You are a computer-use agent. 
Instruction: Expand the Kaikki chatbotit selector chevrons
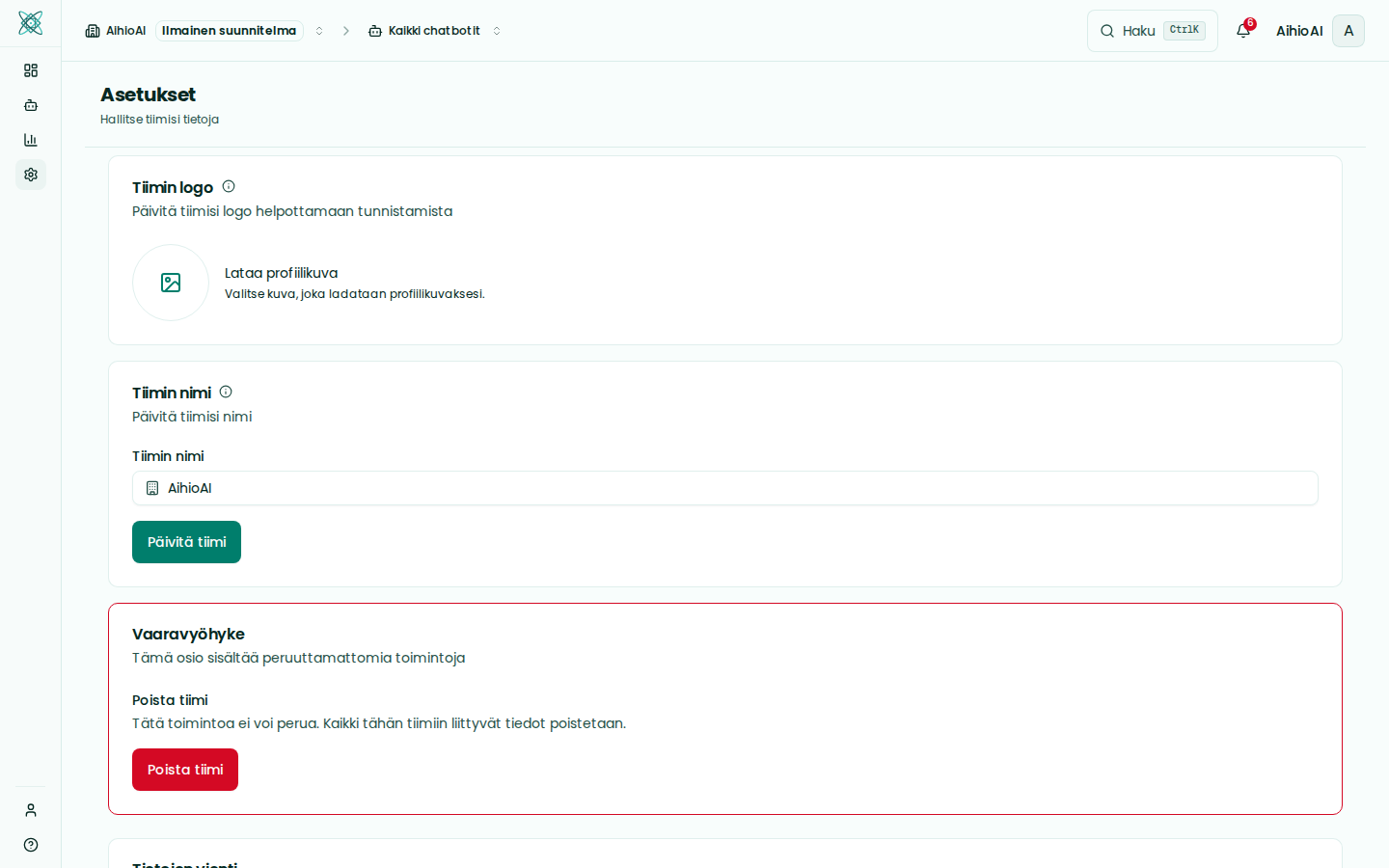(x=497, y=31)
